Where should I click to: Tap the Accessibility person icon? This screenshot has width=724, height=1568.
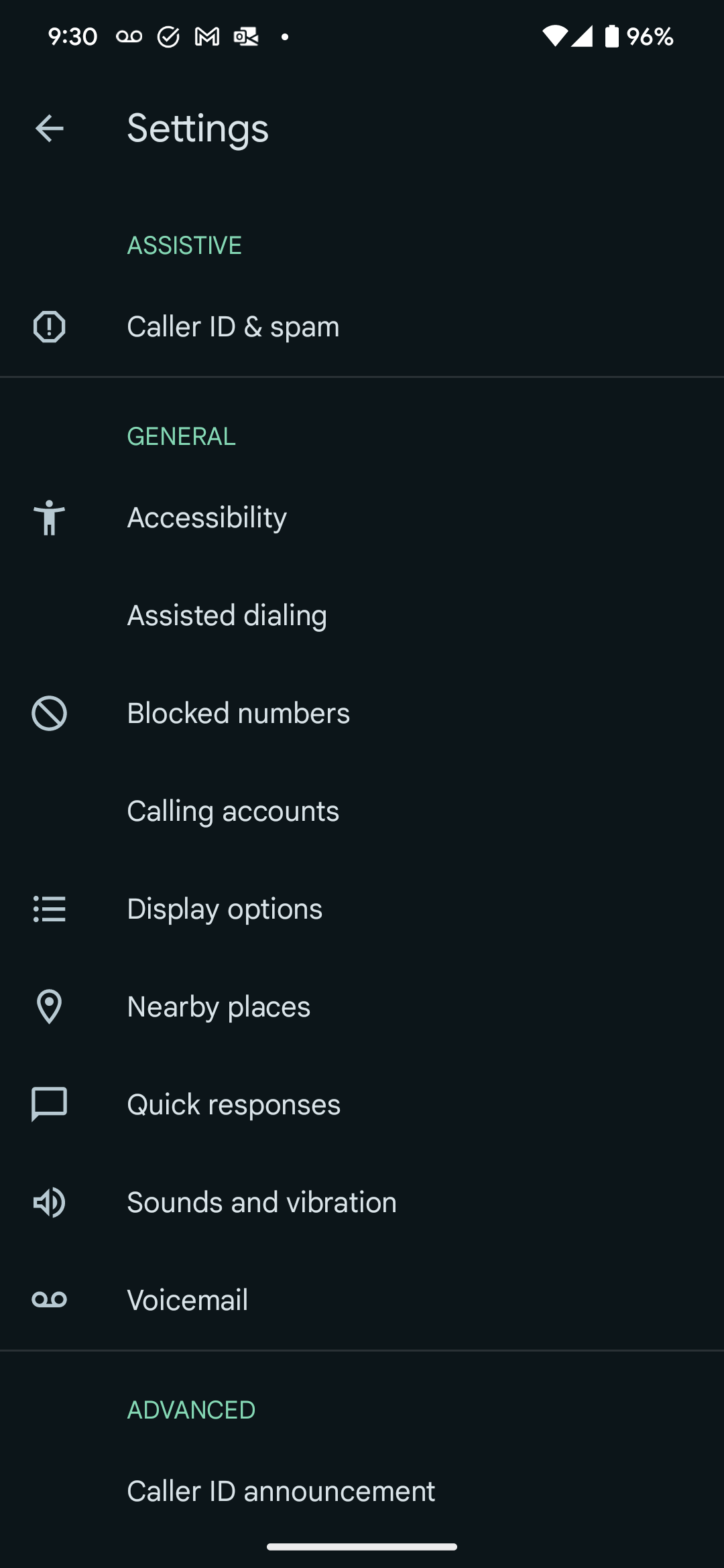[49, 517]
